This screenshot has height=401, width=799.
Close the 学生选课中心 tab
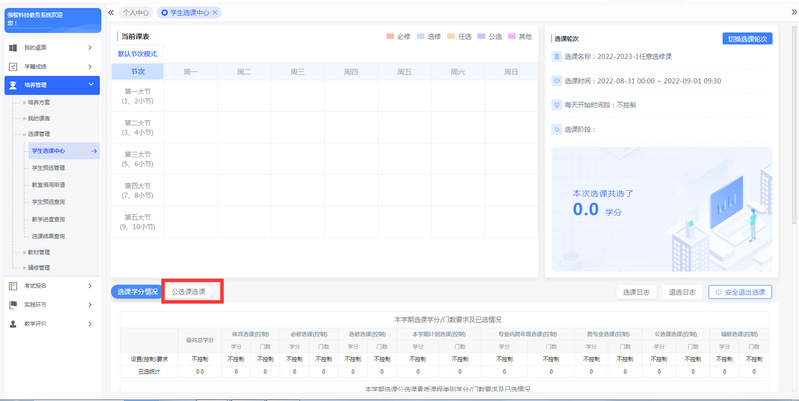pyautogui.click(x=216, y=12)
